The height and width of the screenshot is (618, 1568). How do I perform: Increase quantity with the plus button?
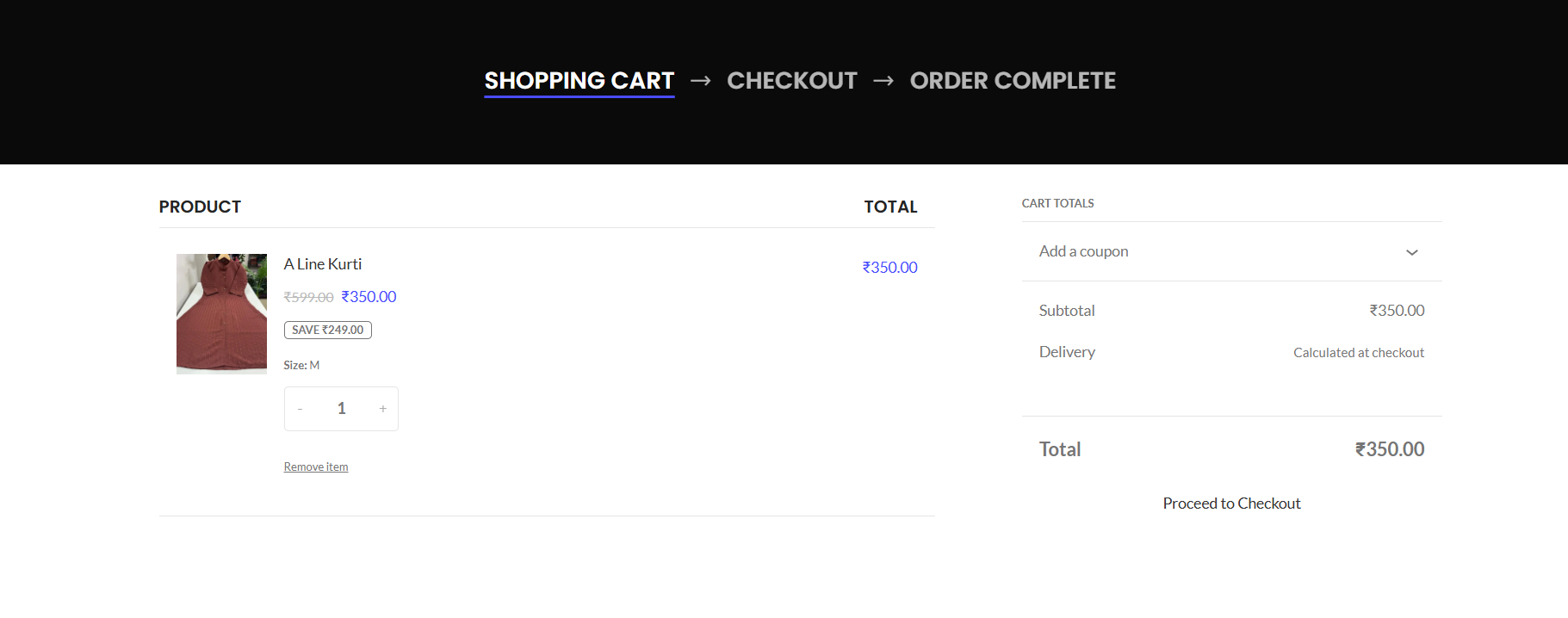[x=383, y=409]
